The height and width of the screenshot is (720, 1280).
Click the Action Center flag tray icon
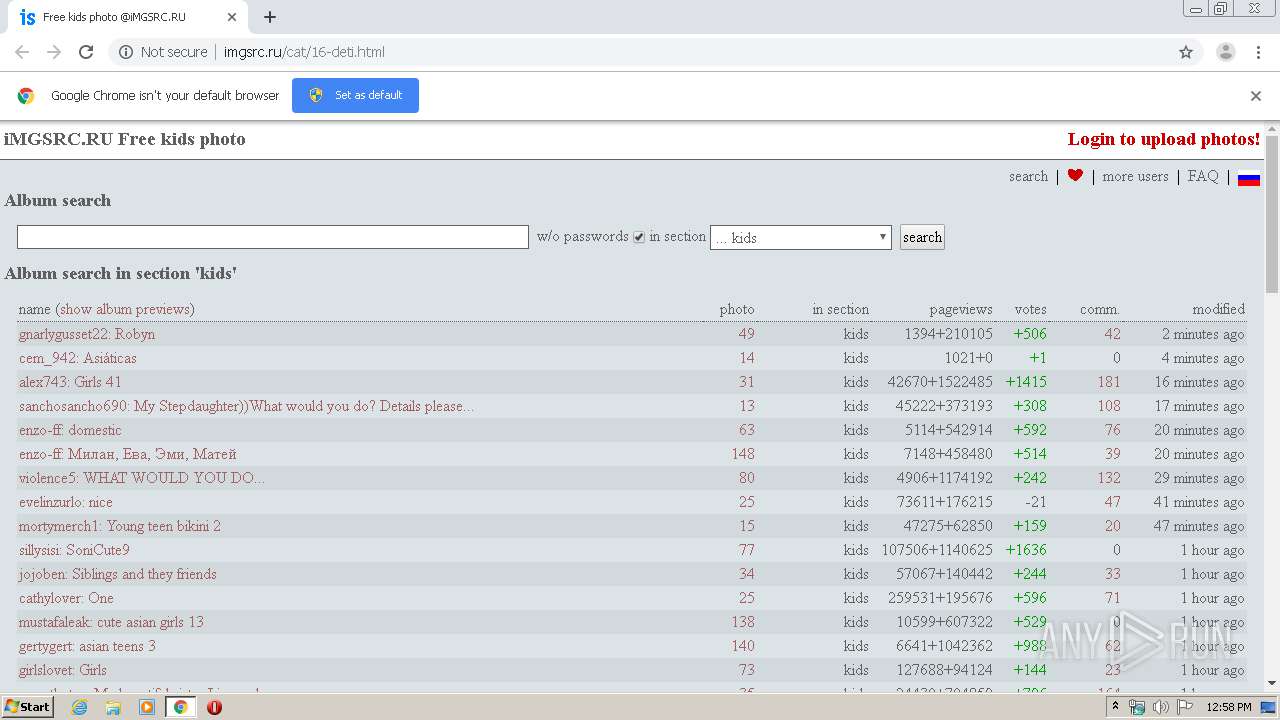point(1185,707)
